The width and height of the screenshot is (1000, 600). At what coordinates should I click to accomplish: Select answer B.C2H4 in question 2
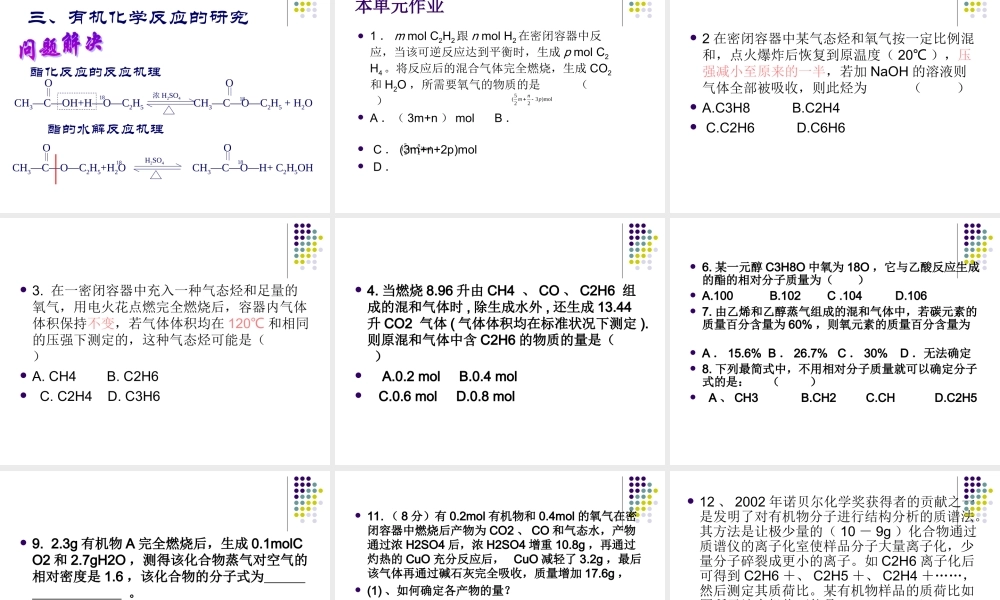(x=816, y=108)
